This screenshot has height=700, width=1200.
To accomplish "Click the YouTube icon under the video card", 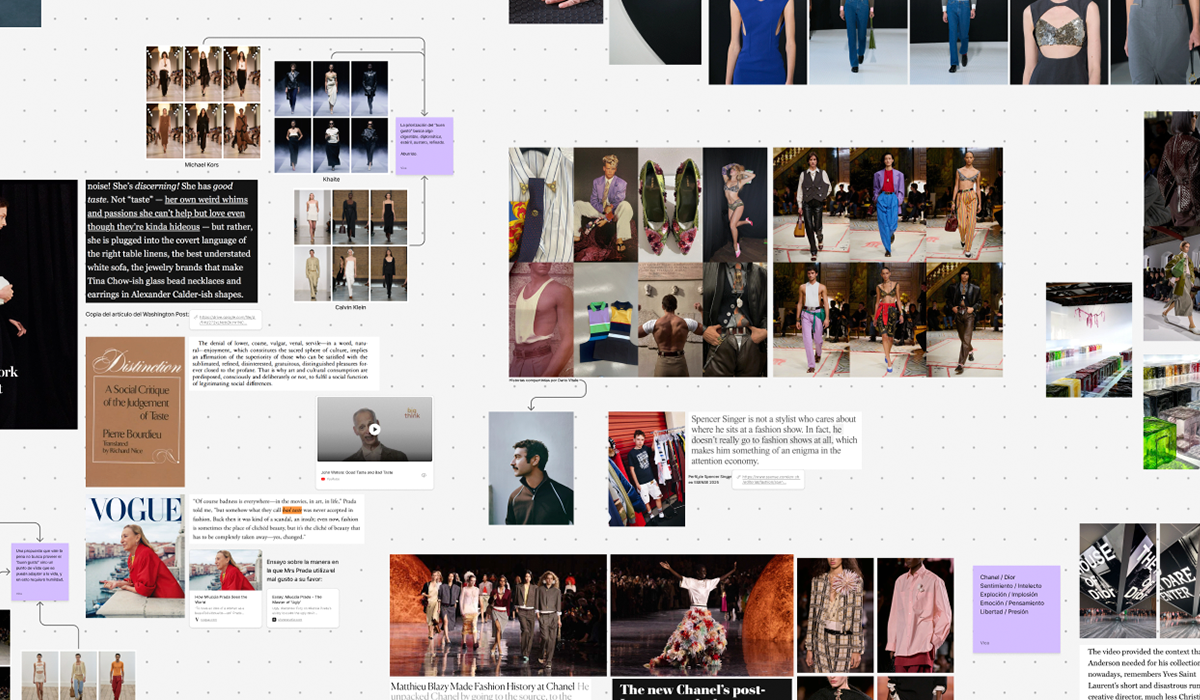I will (x=323, y=479).
